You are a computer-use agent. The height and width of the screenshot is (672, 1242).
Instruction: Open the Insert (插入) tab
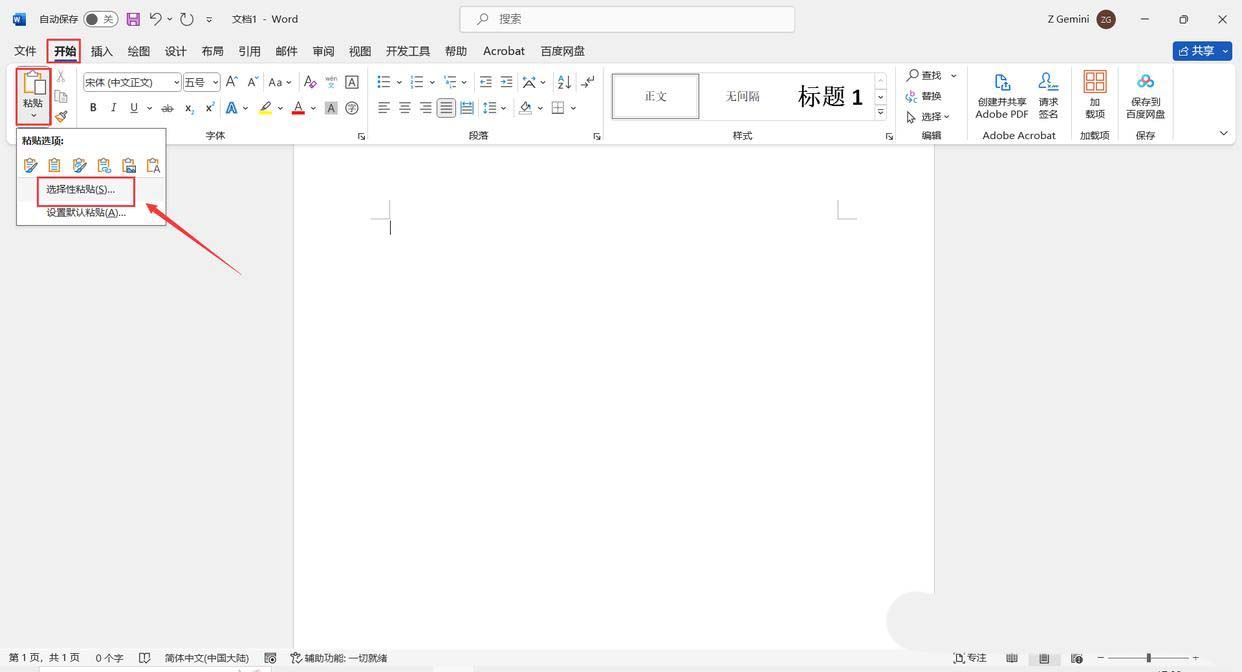pyautogui.click(x=102, y=51)
